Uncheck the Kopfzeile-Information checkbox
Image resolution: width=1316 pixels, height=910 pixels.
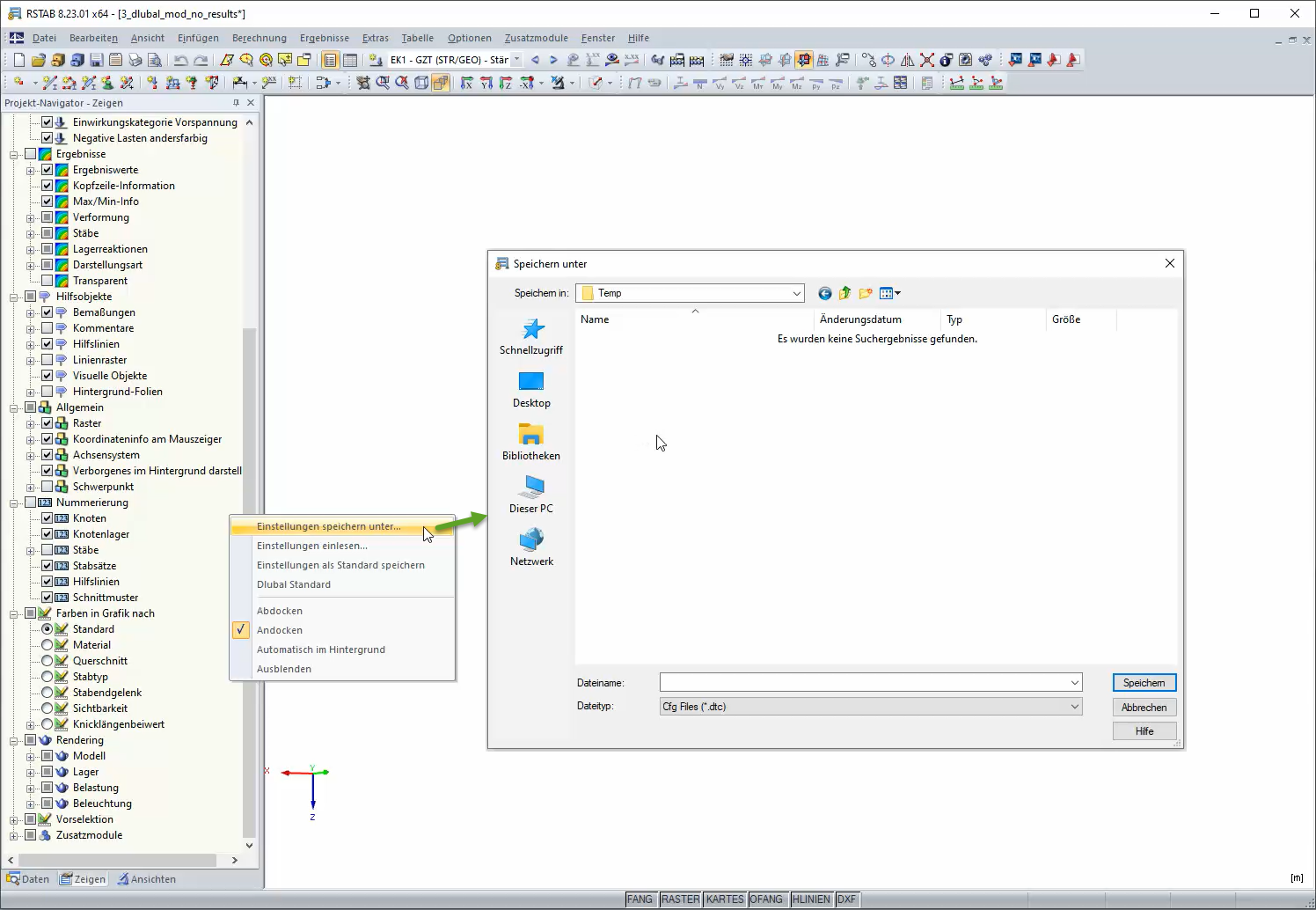pyautogui.click(x=48, y=186)
